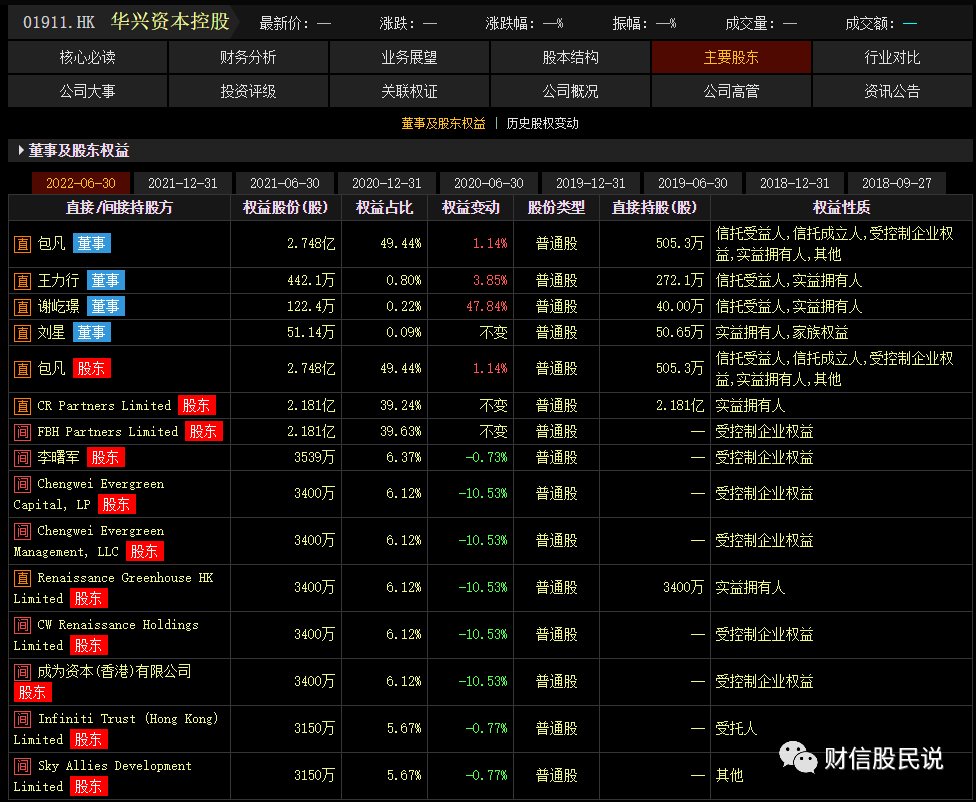Click the 间 icon beside Infiniti Trust (Hong Kong)

pyautogui.click(x=22, y=719)
